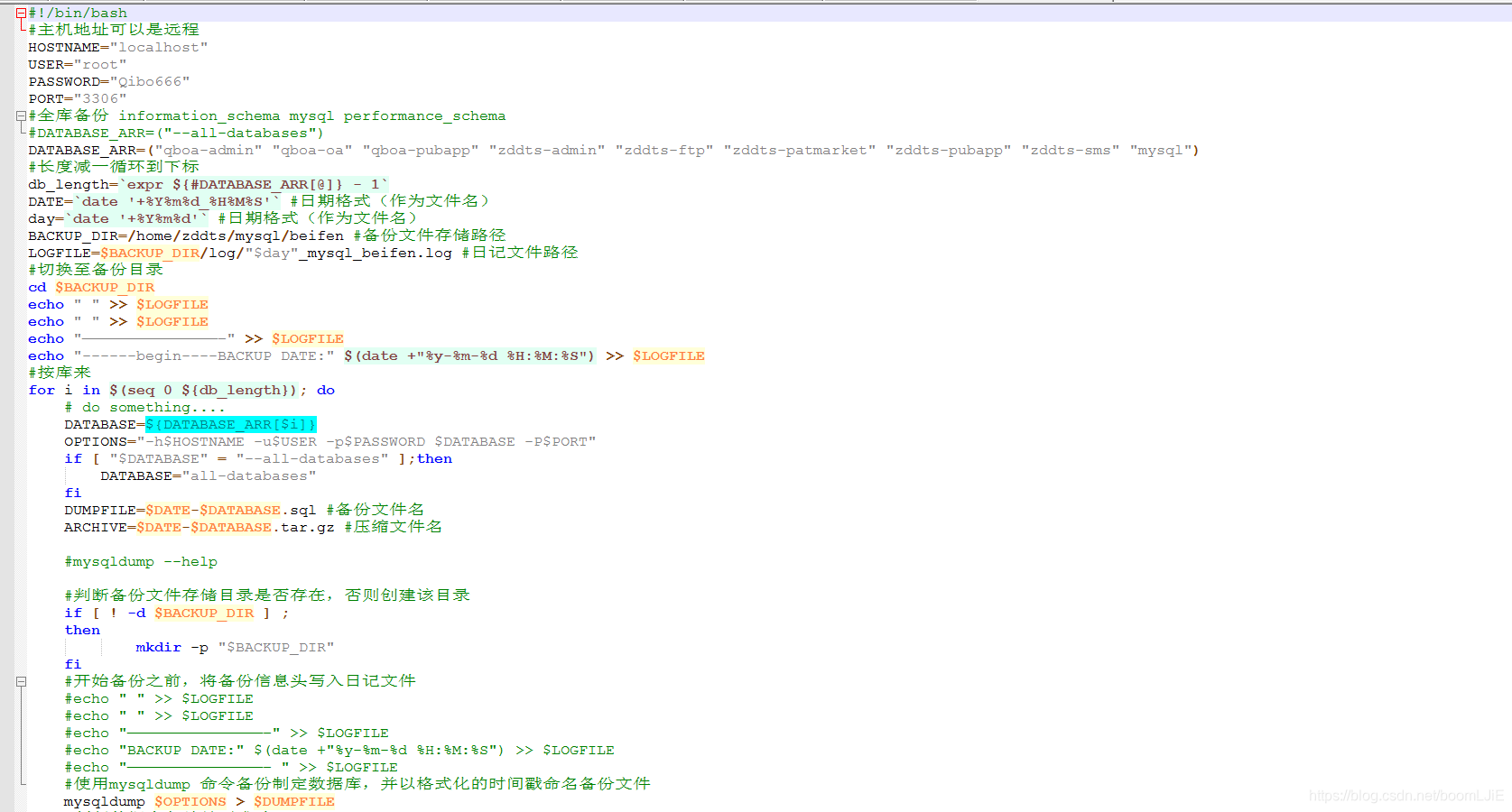Image resolution: width=1512 pixels, height=812 pixels.
Task: Click the fi keyword closing the if block
Action: click(x=73, y=493)
